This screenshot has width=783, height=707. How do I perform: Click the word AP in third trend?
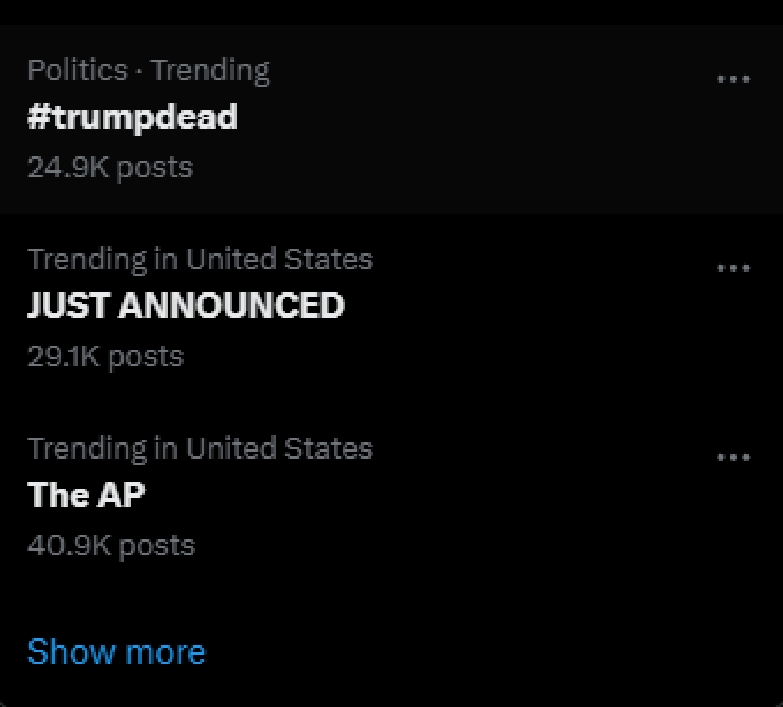(x=120, y=494)
